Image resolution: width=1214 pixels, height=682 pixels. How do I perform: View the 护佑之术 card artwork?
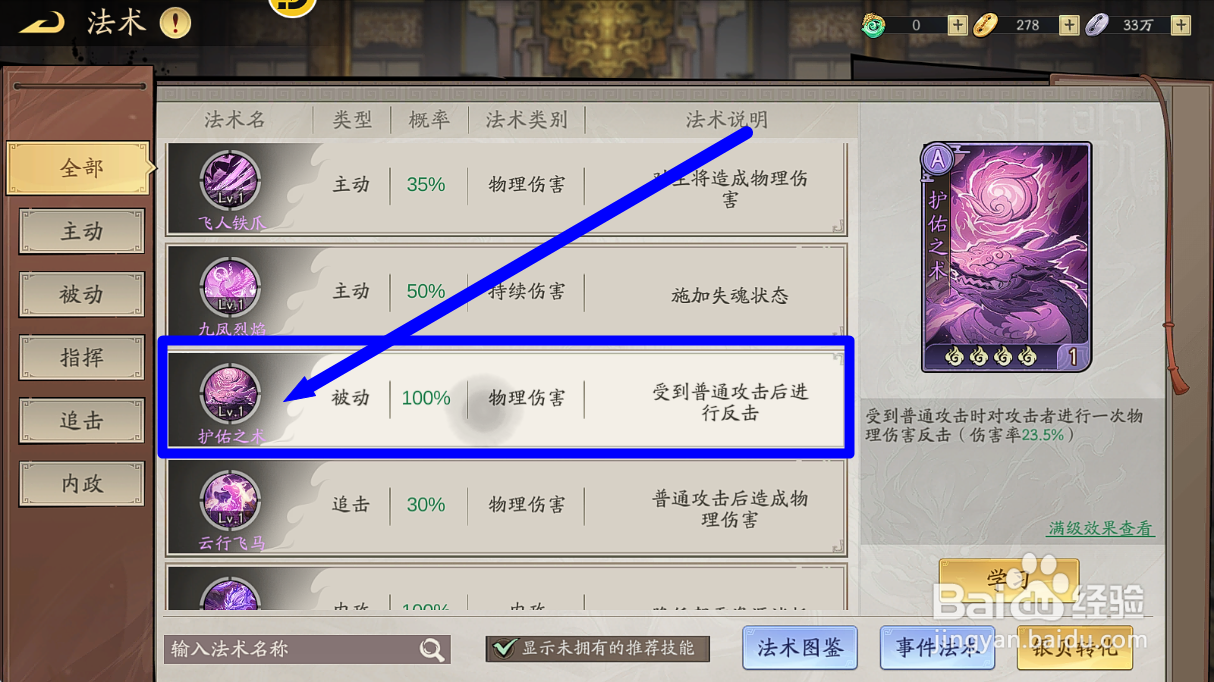(1006, 257)
